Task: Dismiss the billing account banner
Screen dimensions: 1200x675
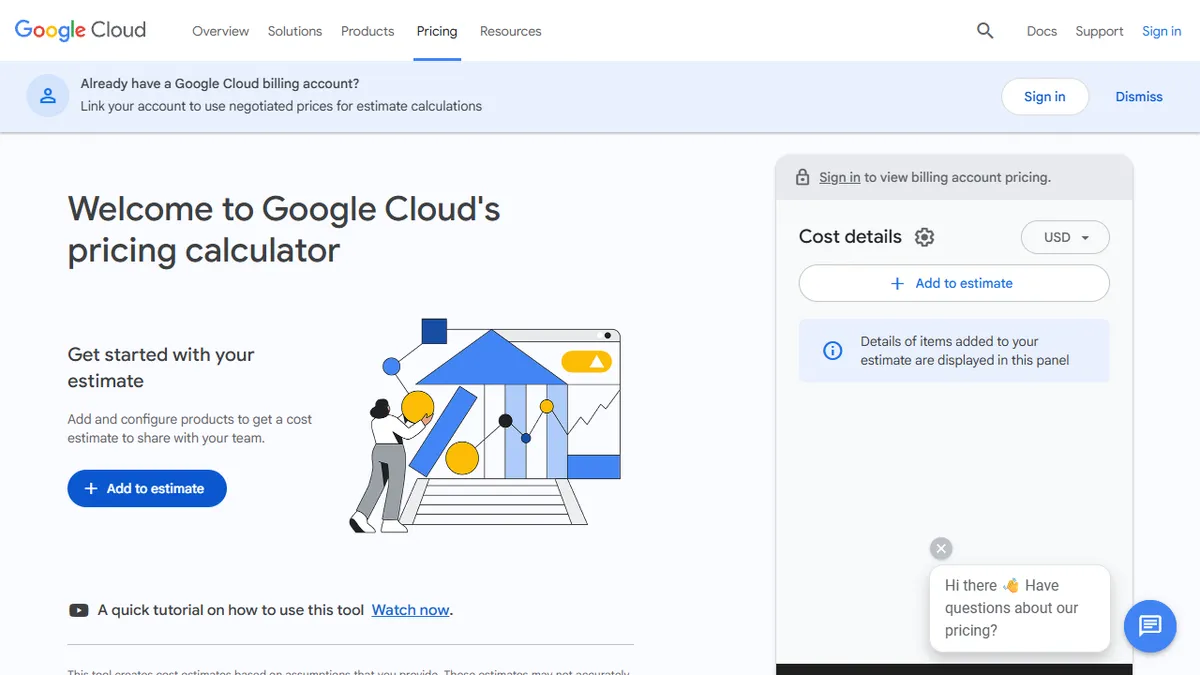Action: (1138, 96)
